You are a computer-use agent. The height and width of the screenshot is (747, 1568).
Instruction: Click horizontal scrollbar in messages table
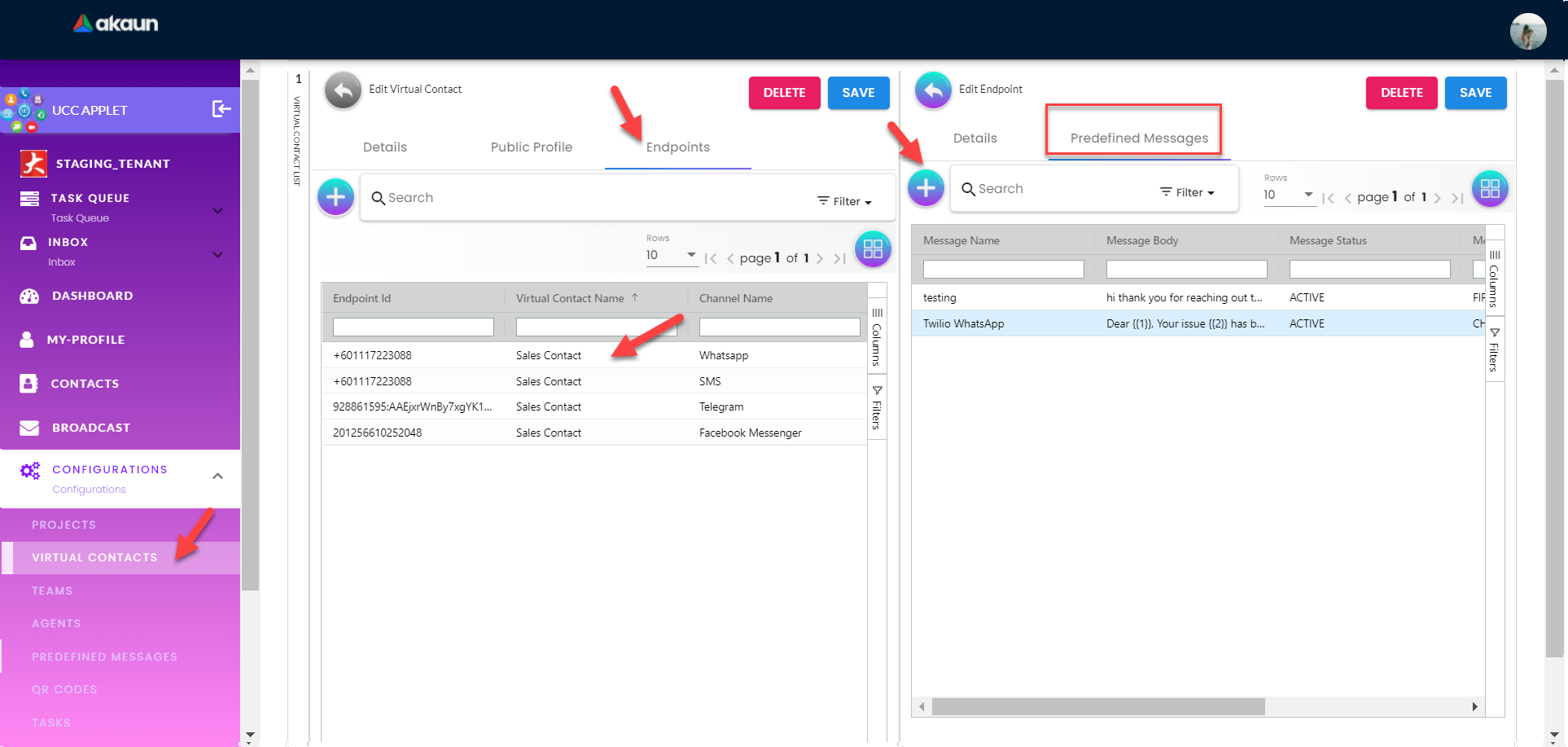pyautogui.click(x=1097, y=706)
